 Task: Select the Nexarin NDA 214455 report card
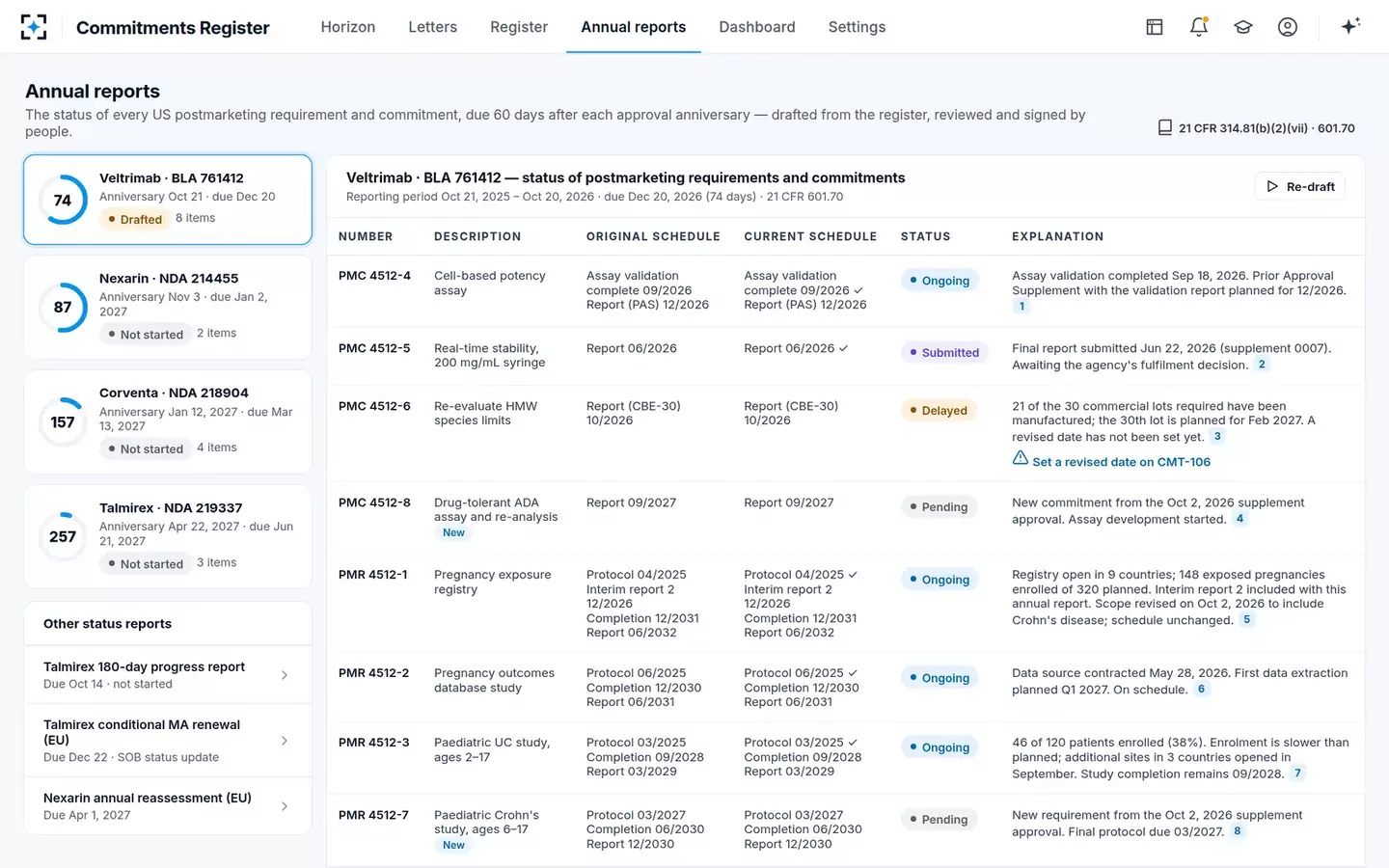click(168, 307)
